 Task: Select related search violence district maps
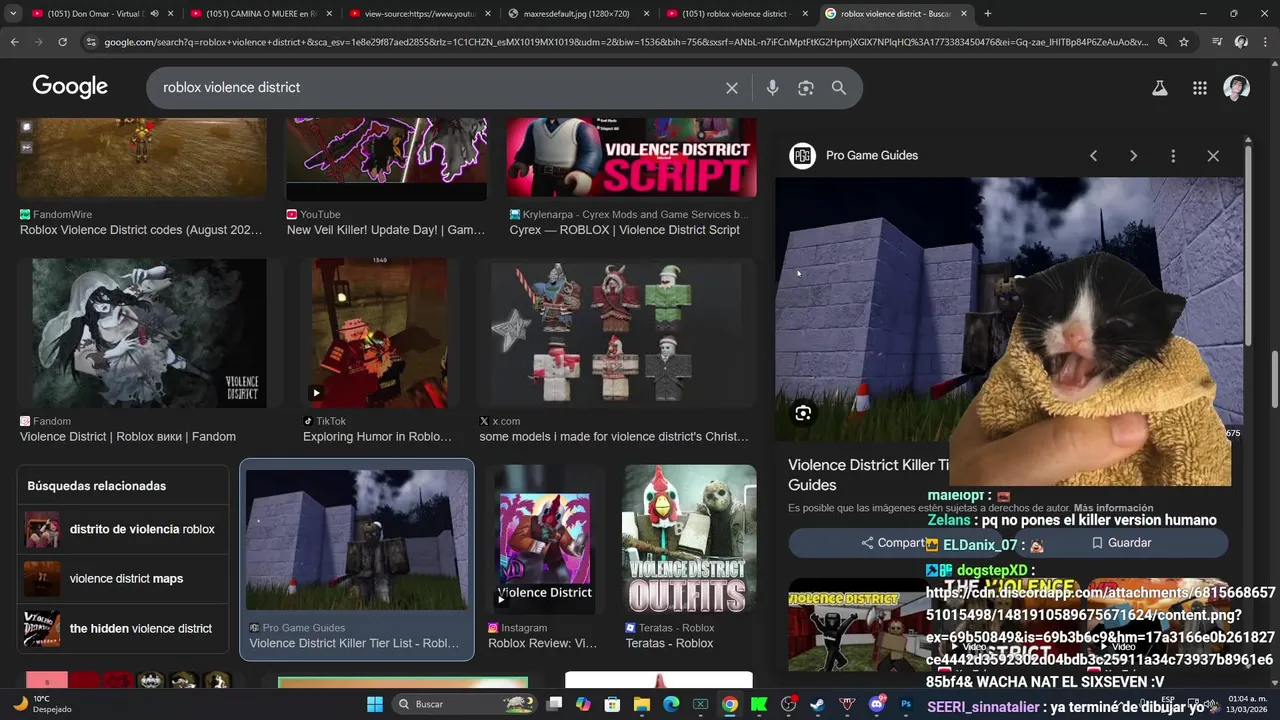tap(123, 579)
